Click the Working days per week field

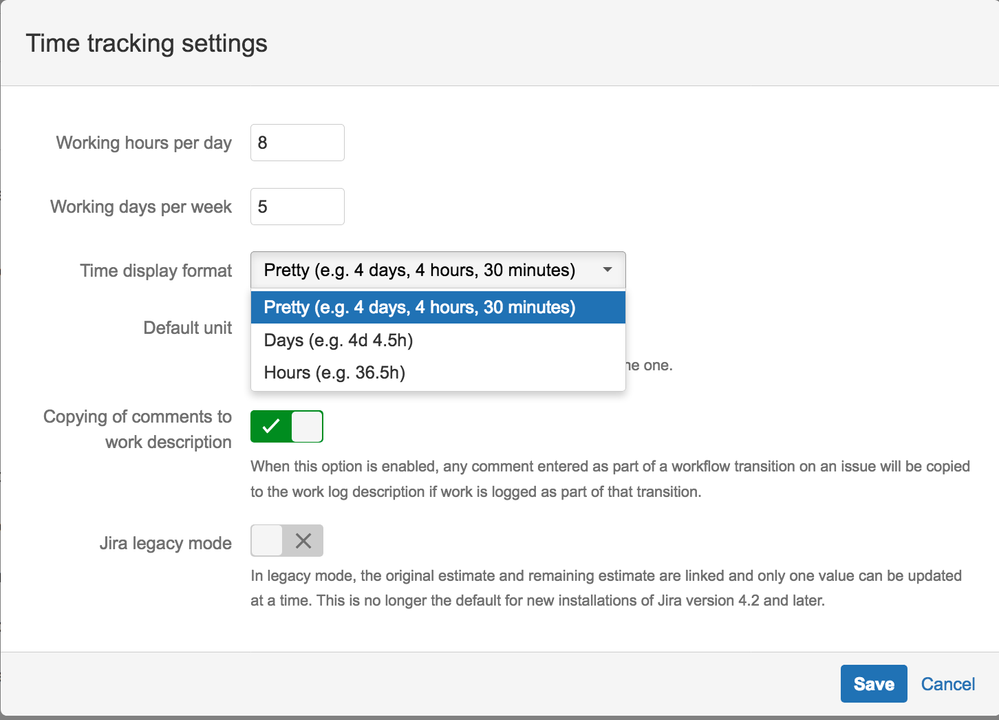click(x=297, y=207)
